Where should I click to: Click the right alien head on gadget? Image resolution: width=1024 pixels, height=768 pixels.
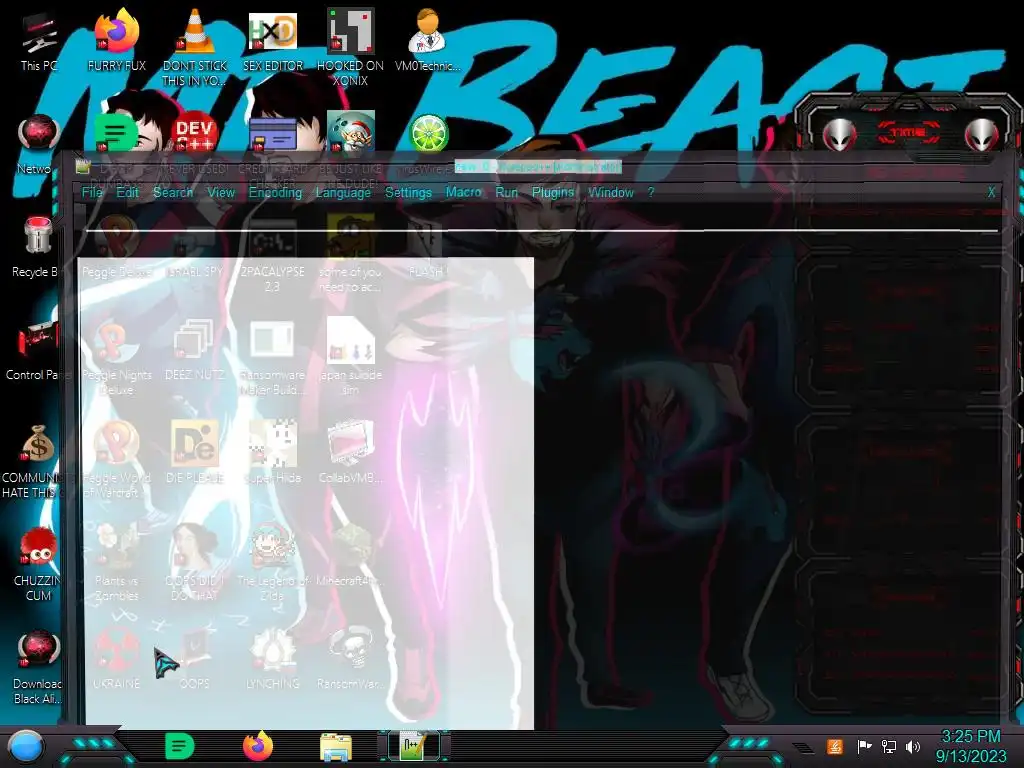tap(982, 135)
